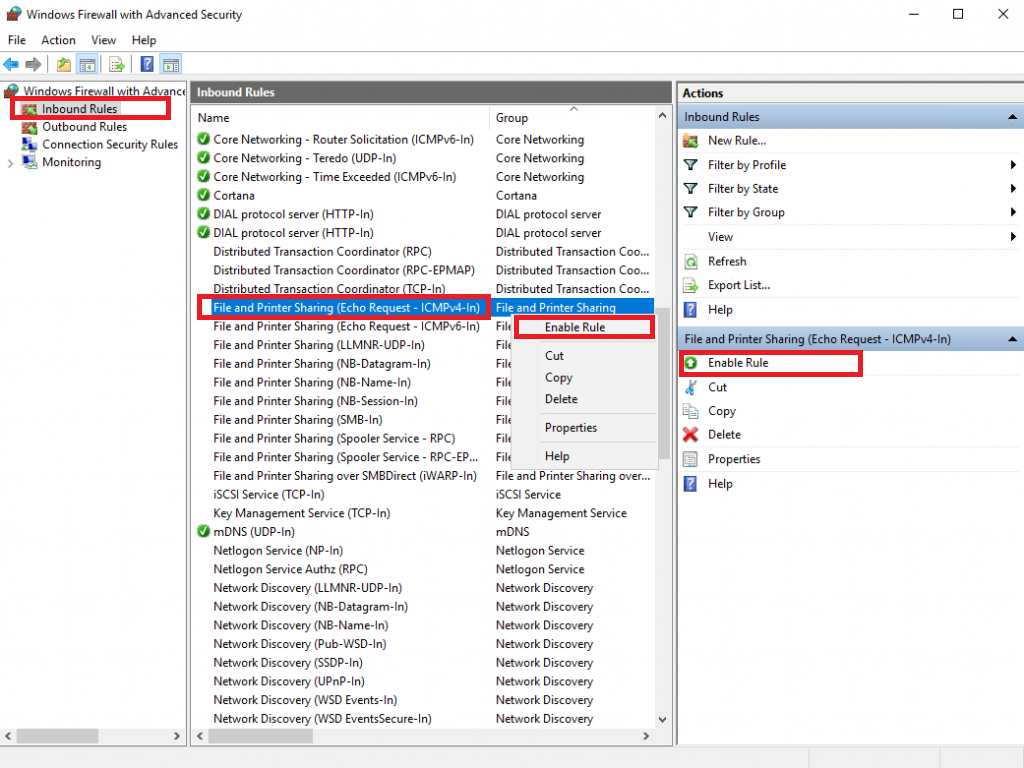Click the Filter by Profile funnel icon
The height and width of the screenshot is (768, 1024).
(690, 165)
